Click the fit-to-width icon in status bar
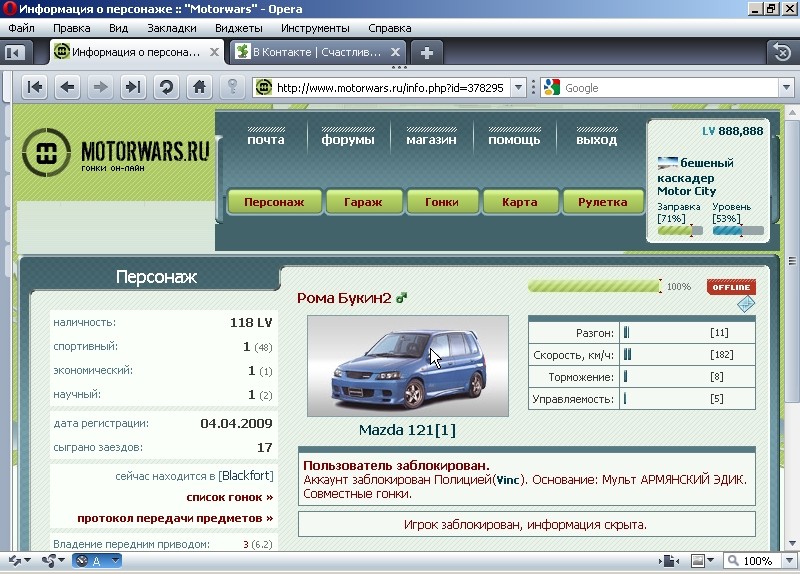Screen dimensions: 800x574 669,561
